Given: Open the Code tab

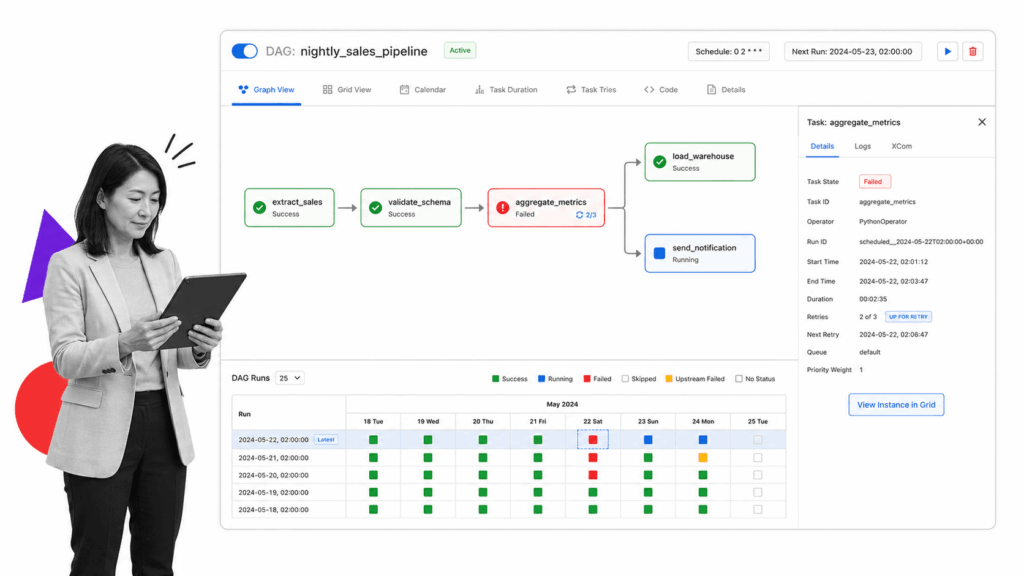Looking at the screenshot, I should (x=661, y=89).
